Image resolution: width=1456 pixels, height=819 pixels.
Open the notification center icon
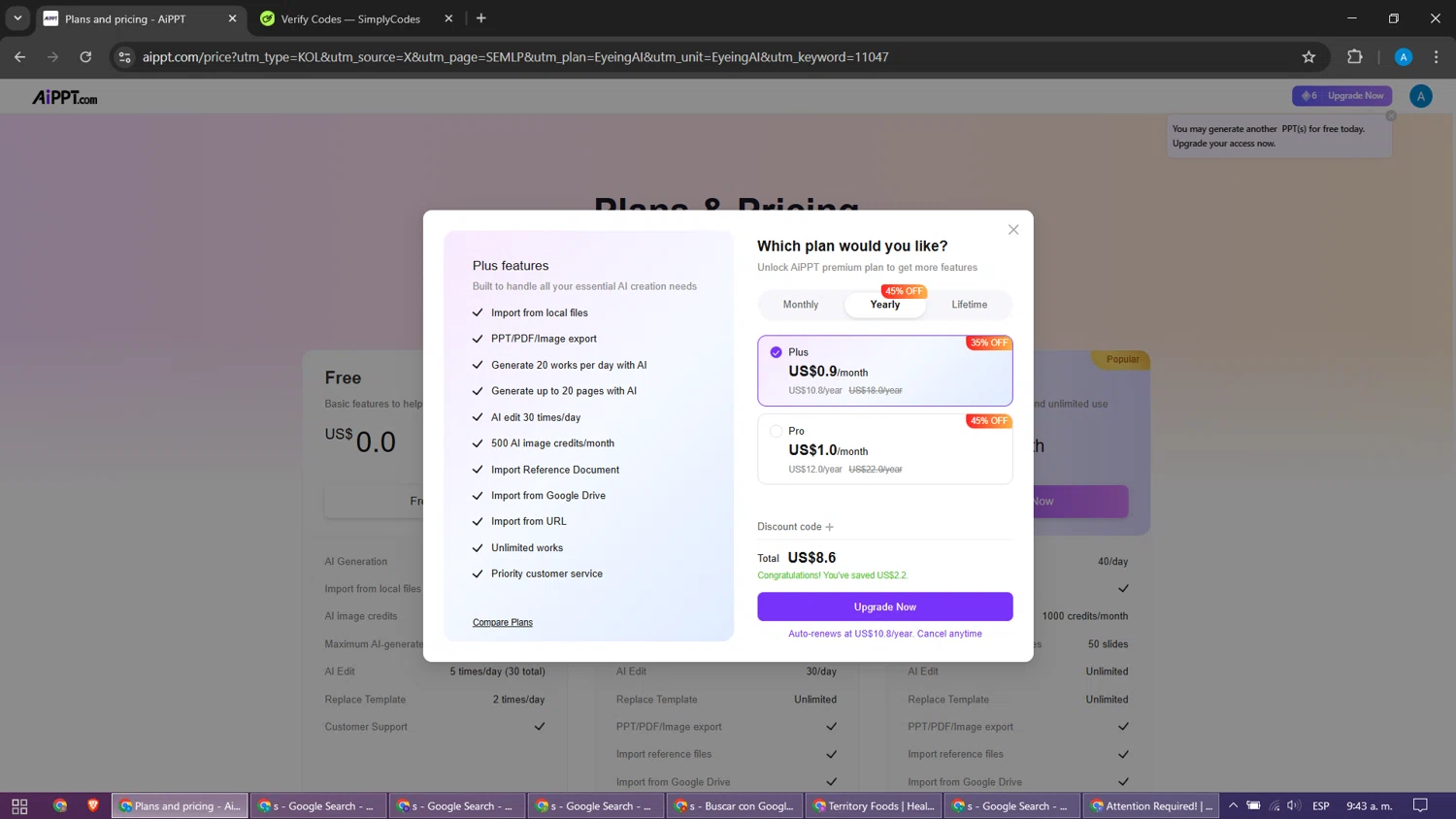(1420, 805)
